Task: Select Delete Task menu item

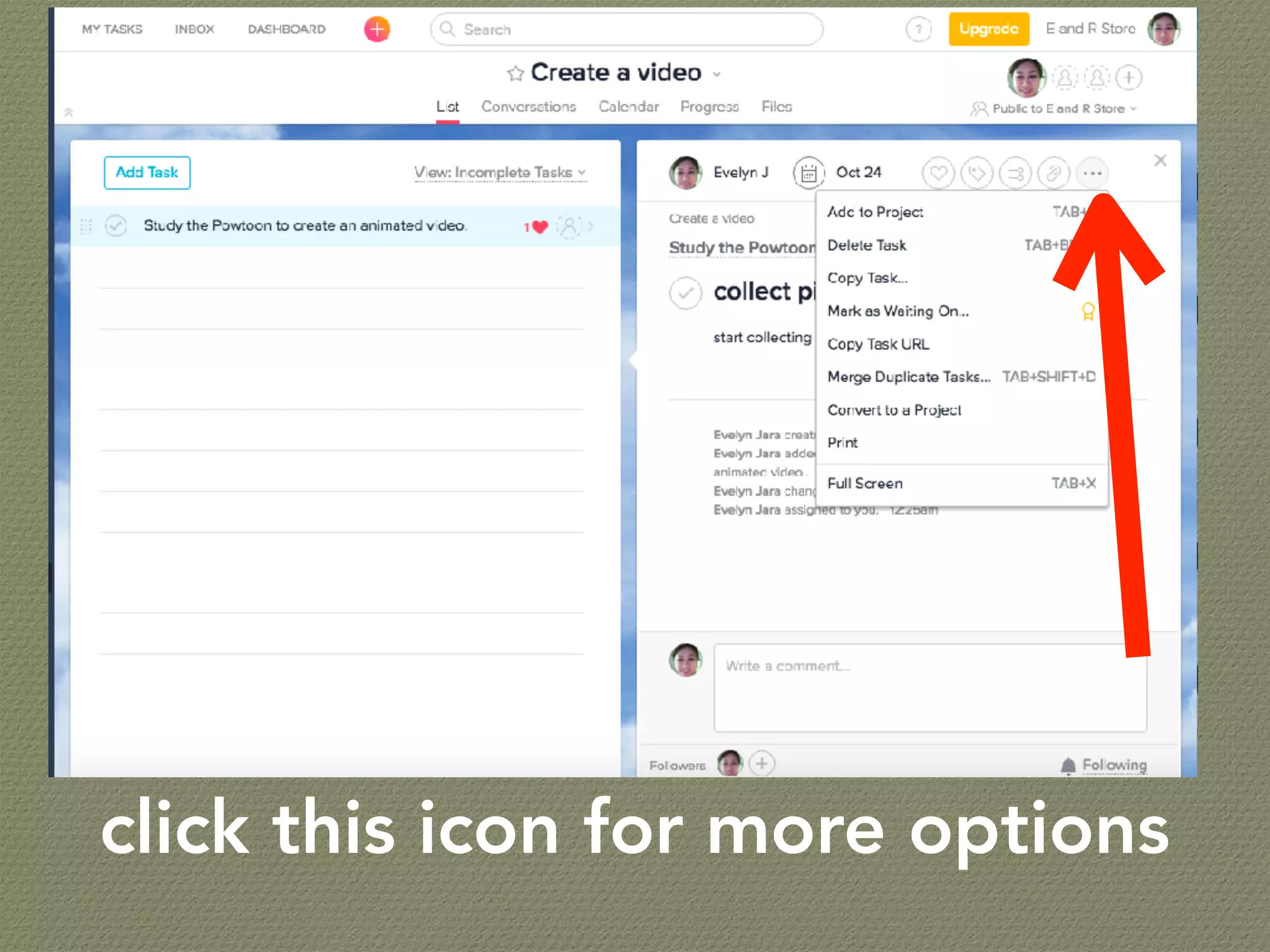Action: [961, 245]
